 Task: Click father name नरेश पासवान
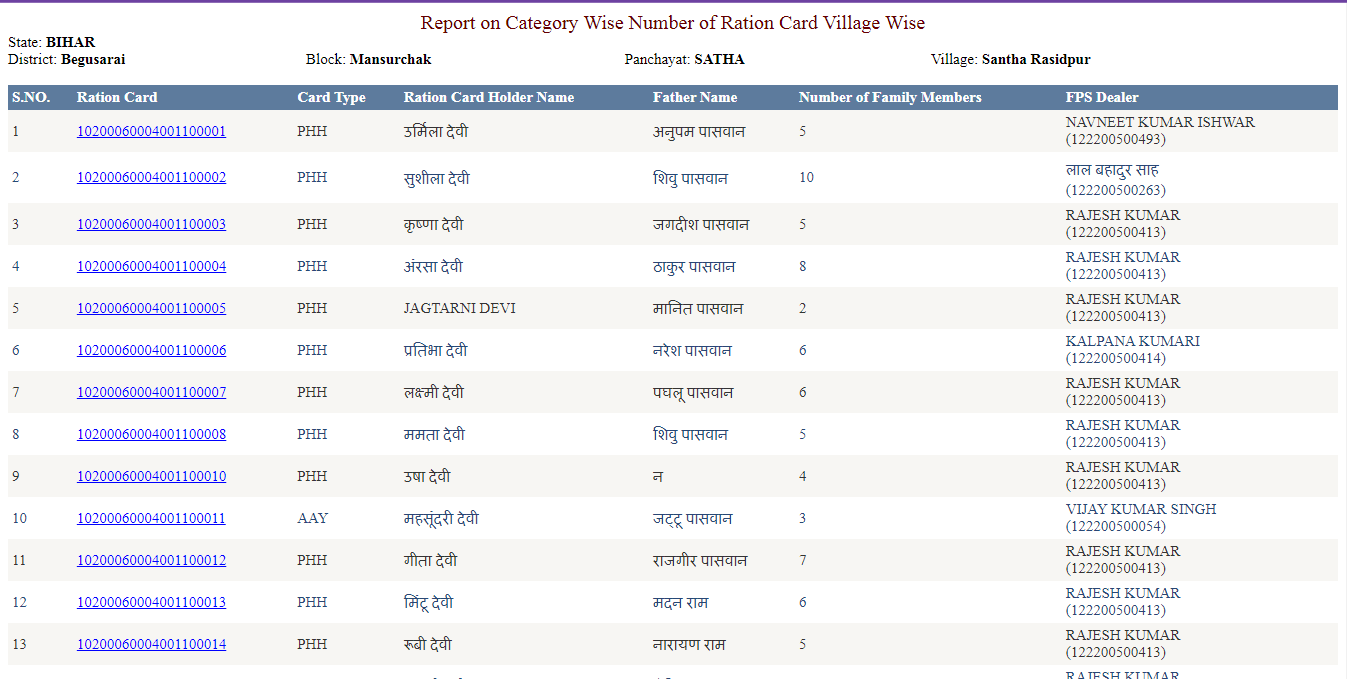click(692, 350)
